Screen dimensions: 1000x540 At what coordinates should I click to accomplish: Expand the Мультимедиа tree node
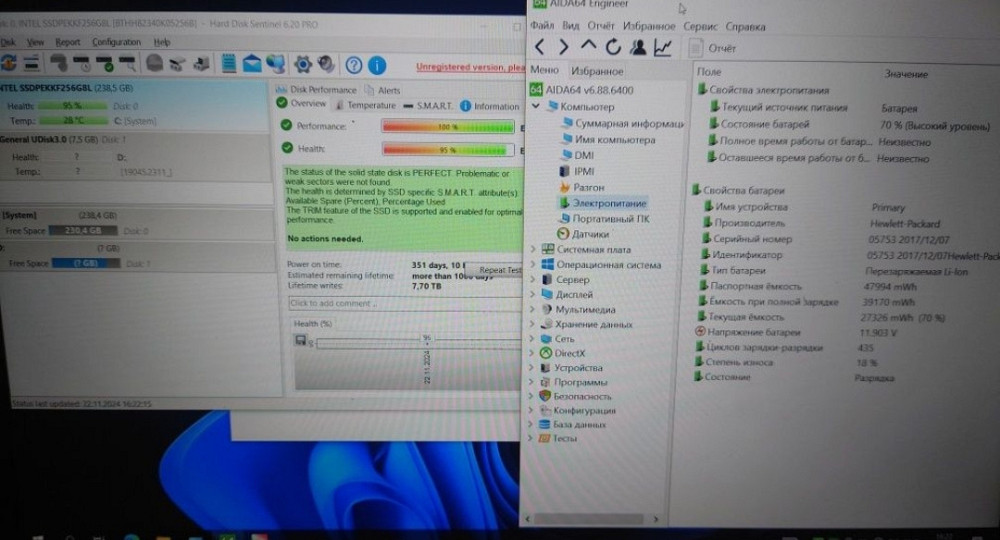[533, 309]
